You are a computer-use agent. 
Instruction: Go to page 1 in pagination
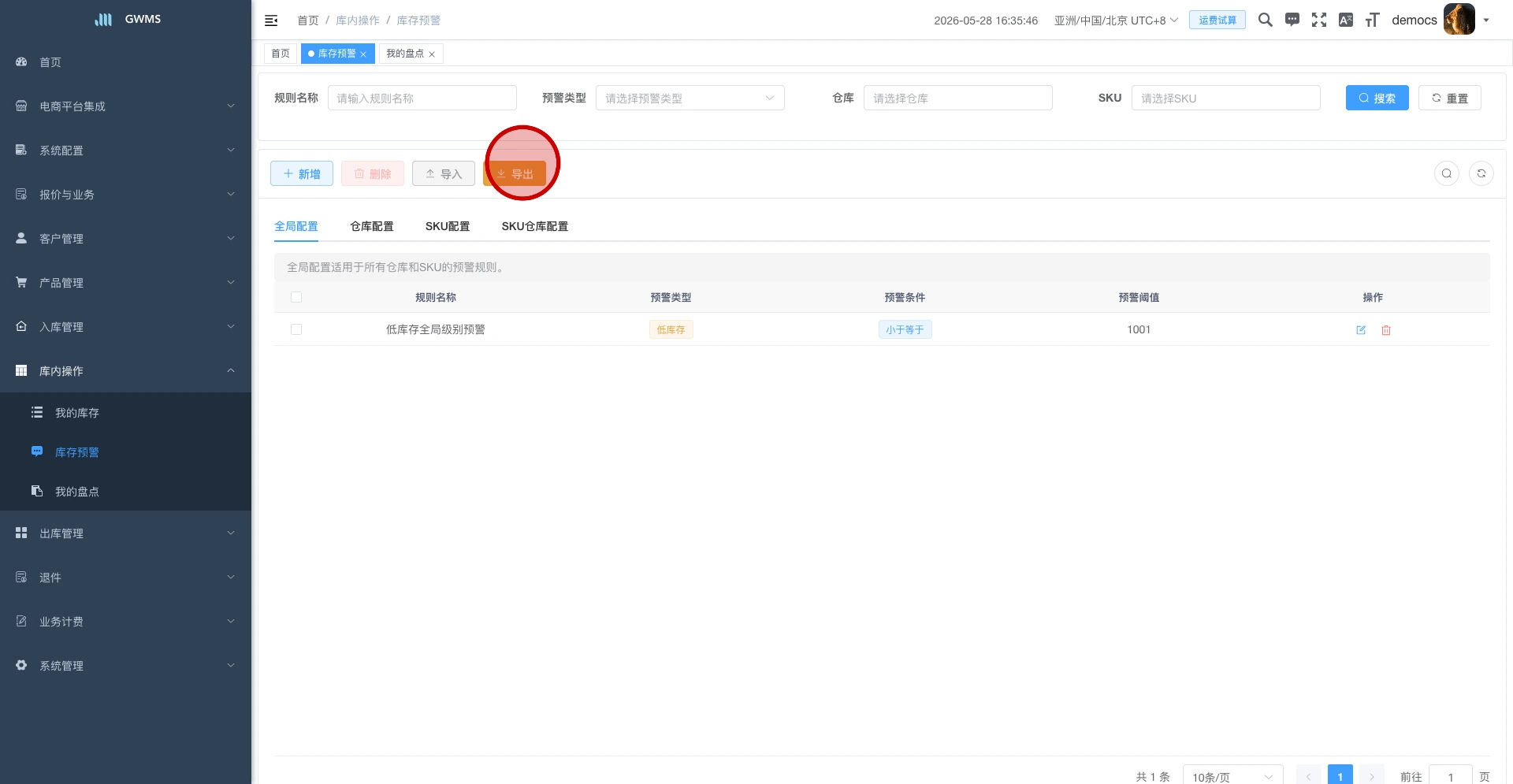coord(1340,775)
